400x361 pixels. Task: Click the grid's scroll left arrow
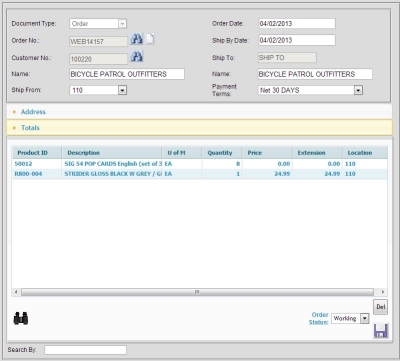pyautogui.click(x=16, y=292)
